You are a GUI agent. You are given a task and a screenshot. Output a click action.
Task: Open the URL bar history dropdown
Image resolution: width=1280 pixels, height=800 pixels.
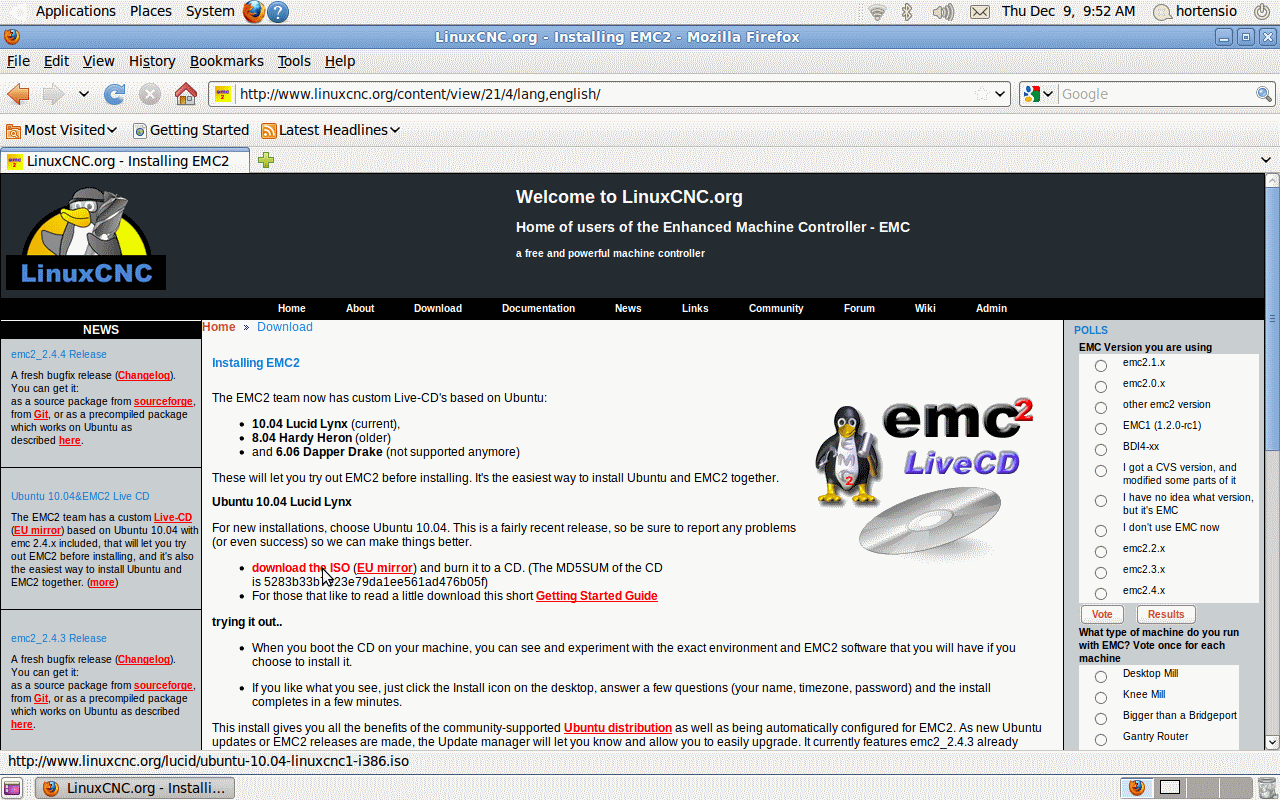pos(1000,94)
